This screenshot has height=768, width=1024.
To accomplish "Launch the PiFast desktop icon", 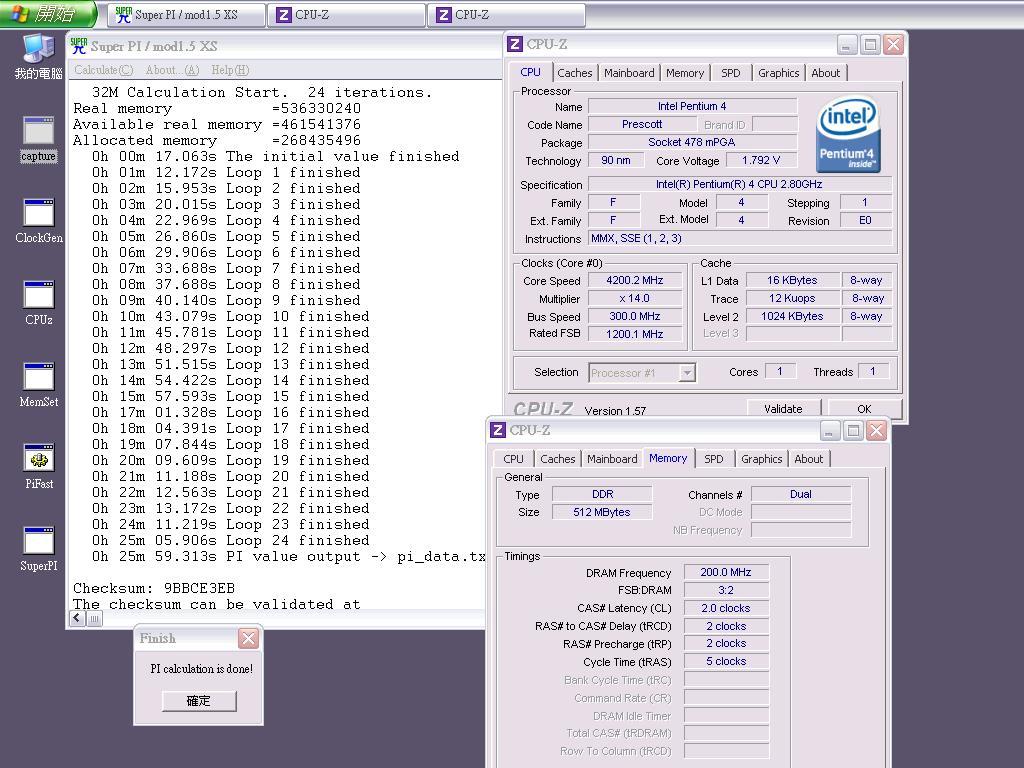I will (x=39, y=467).
